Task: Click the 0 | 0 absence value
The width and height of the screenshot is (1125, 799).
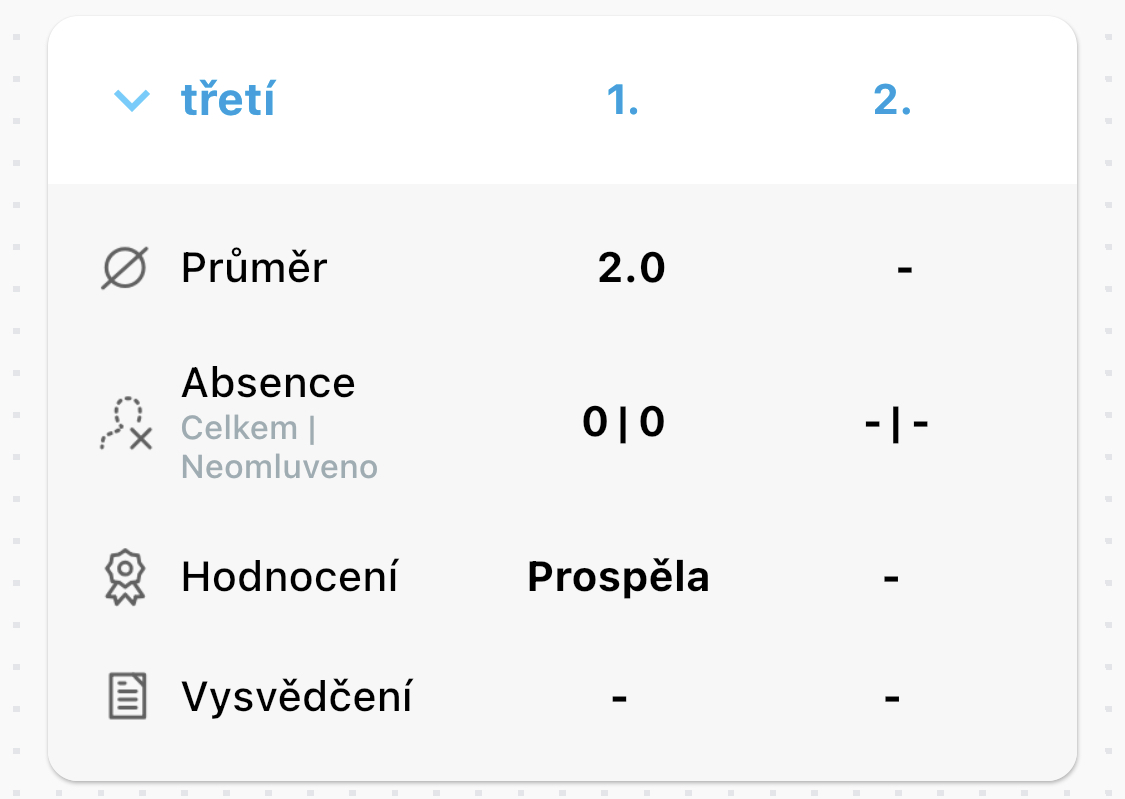Action: pos(623,422)
